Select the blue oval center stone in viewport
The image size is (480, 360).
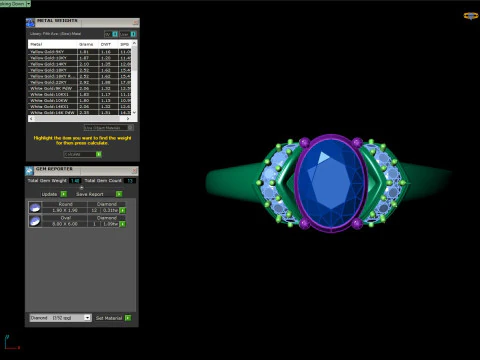click(x=331, y=183)
